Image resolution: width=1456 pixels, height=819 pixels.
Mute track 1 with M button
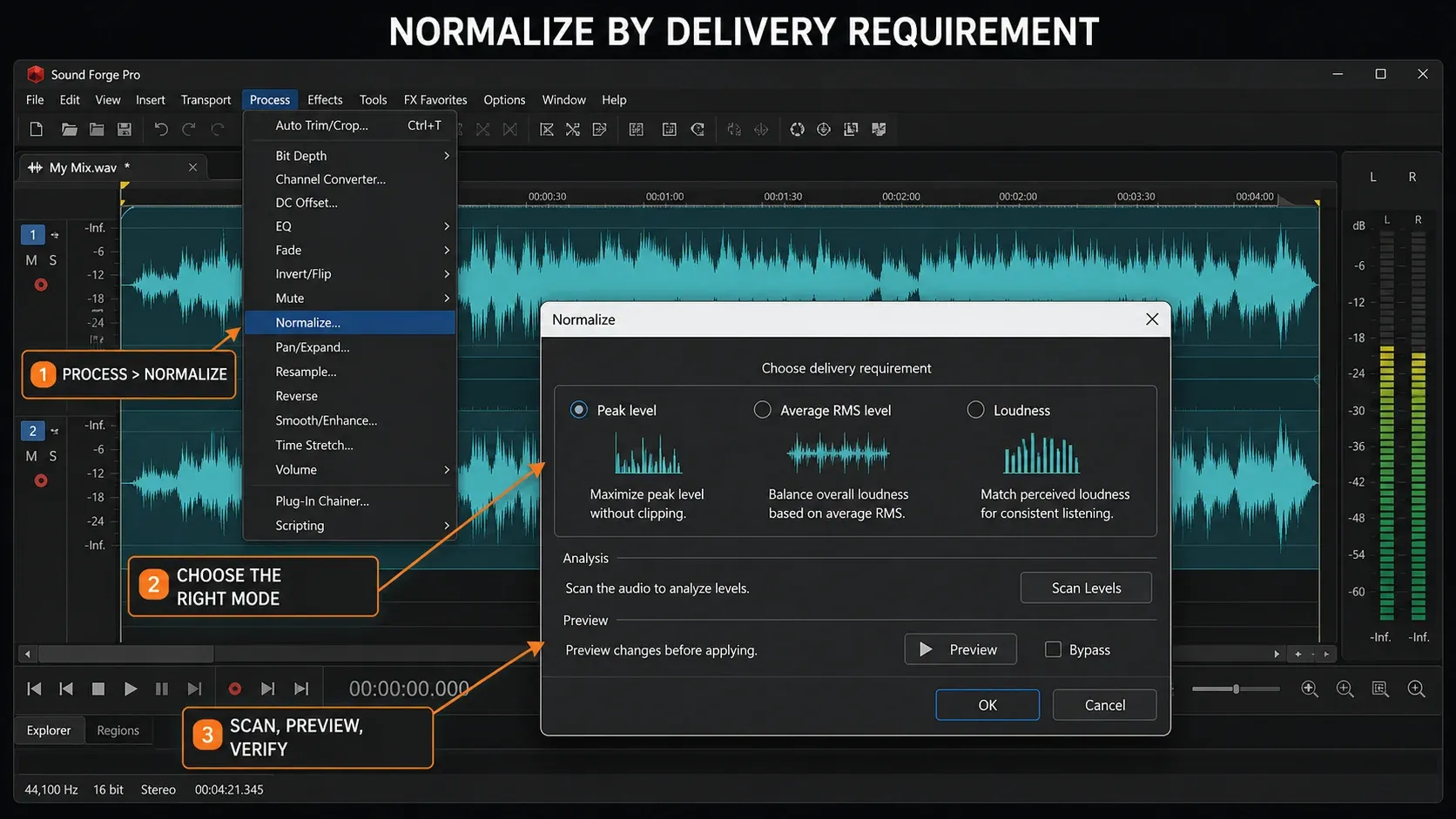31,260
